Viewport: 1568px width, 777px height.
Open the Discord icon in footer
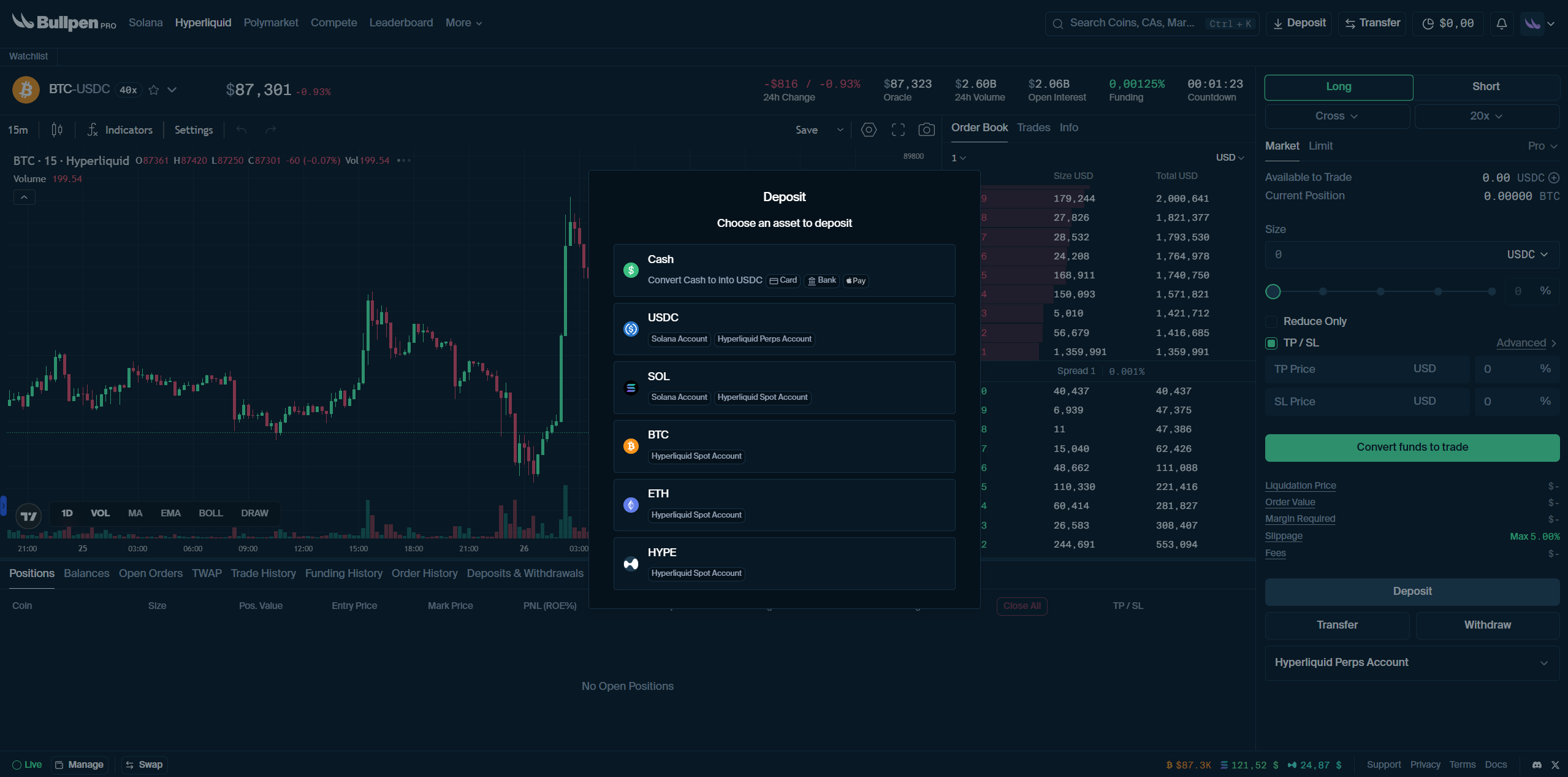click(1536, 765)
